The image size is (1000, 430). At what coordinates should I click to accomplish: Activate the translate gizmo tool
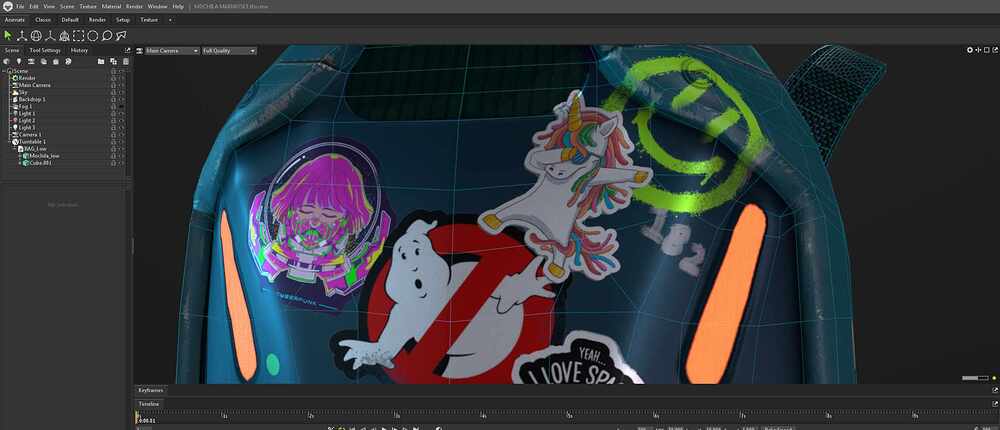coord(22,36)
